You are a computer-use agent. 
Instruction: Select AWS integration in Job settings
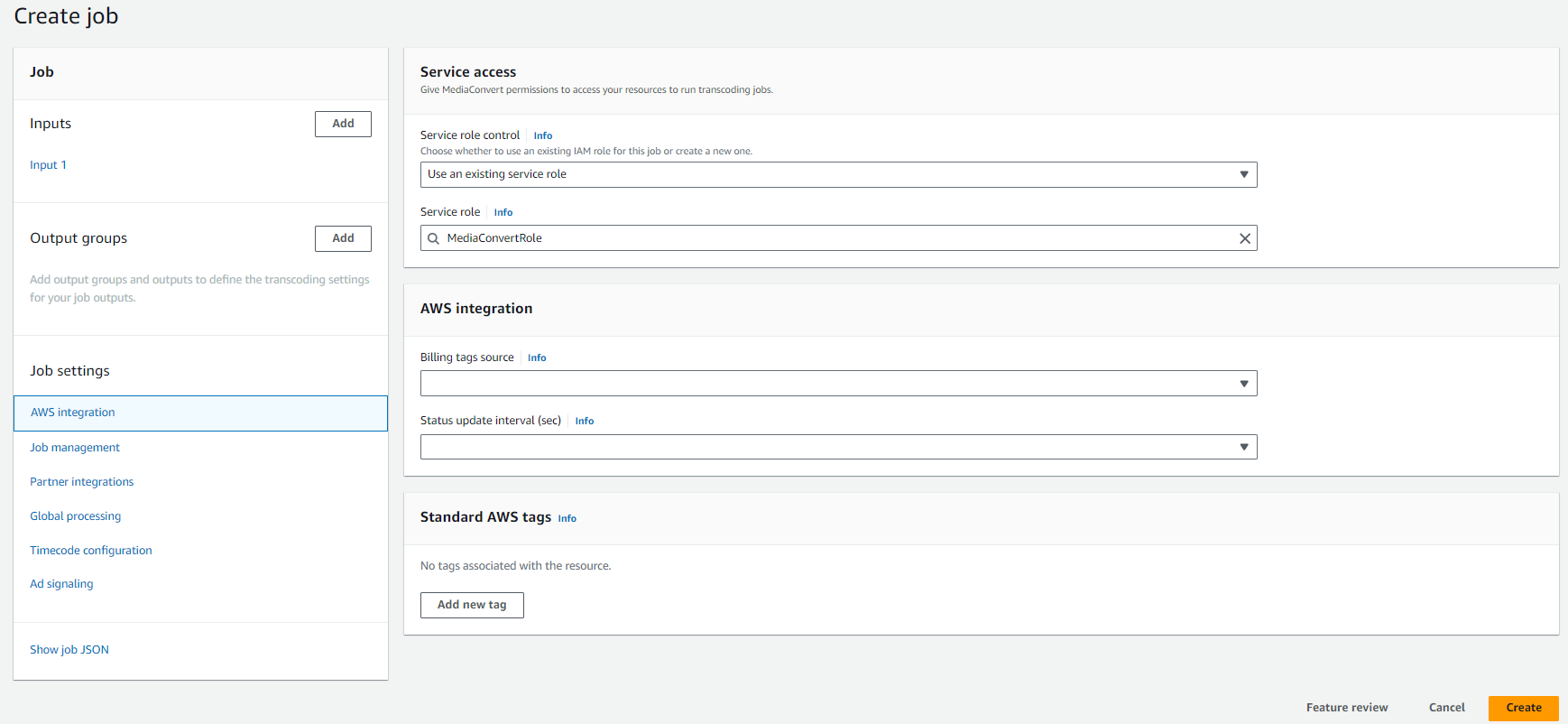click(x=73, y=413)
